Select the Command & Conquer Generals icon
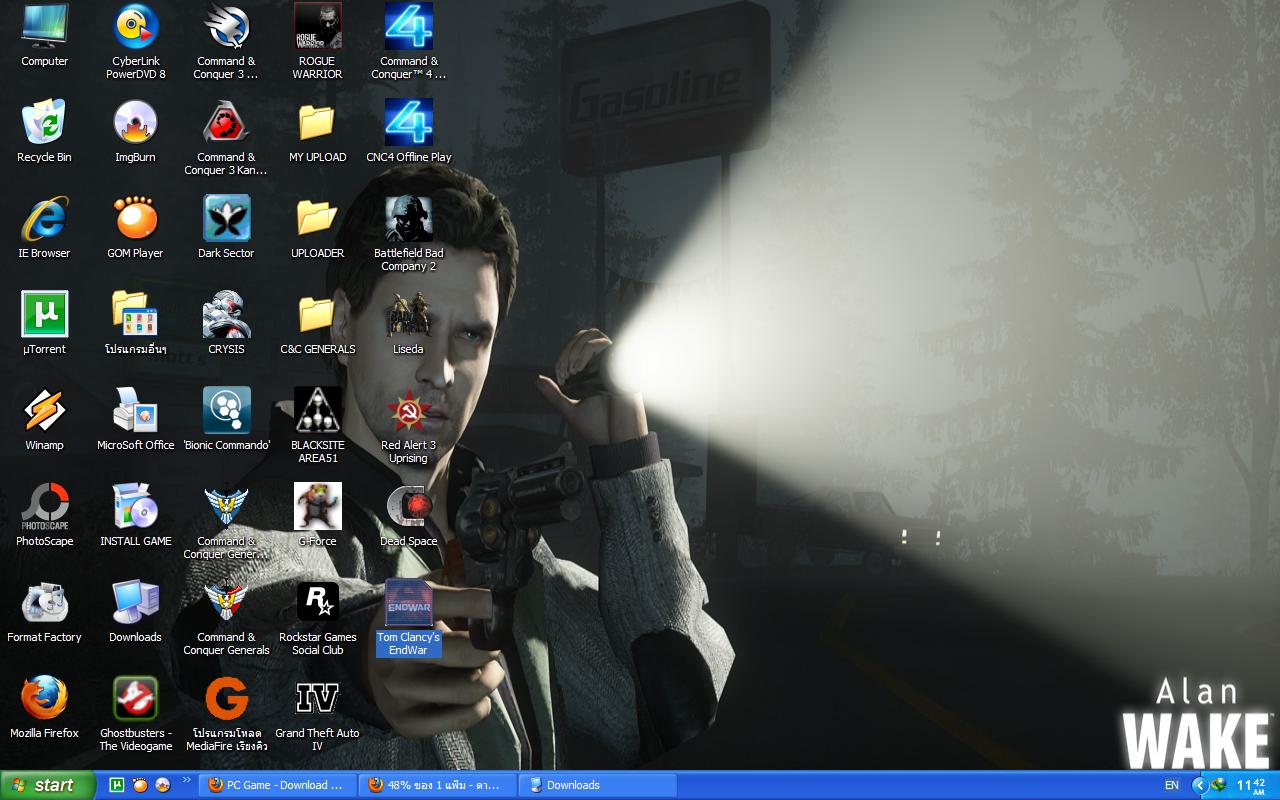 [226, 617]
